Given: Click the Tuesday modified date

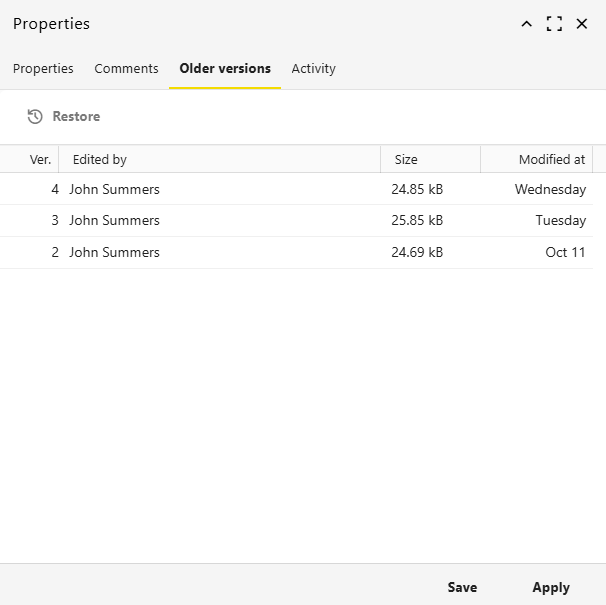Looking at the screenshot, I should click(561, 220).
